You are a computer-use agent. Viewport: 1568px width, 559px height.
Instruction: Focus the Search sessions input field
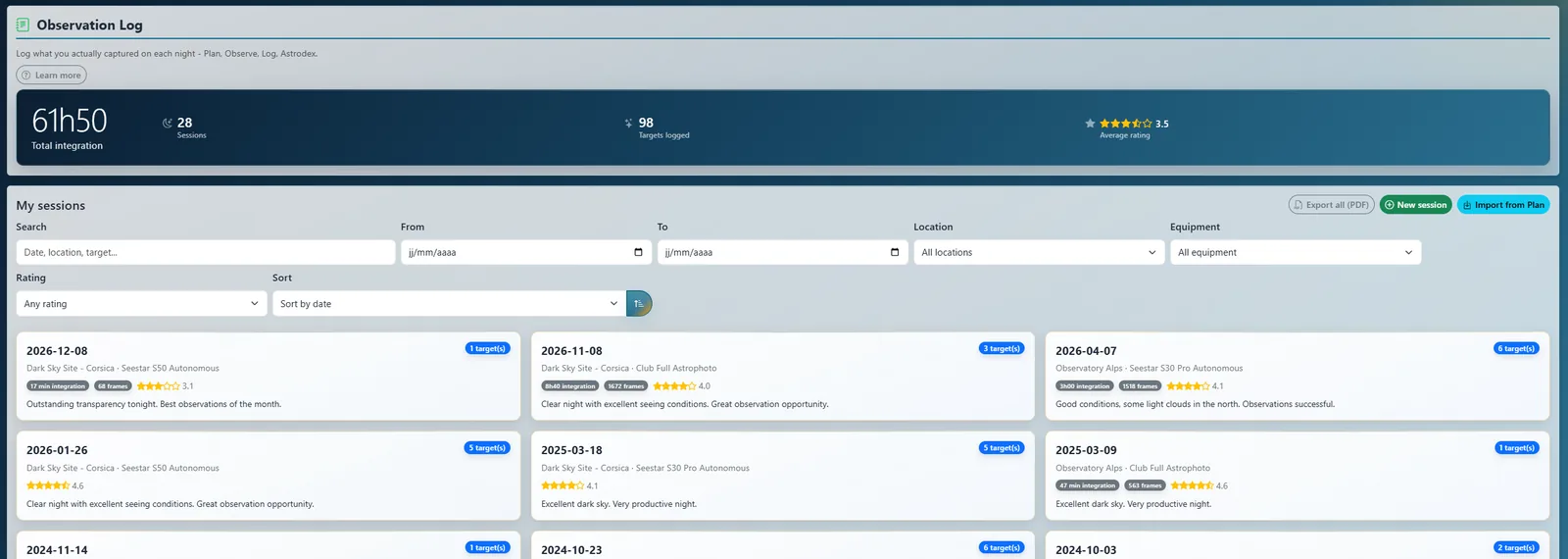206,252
